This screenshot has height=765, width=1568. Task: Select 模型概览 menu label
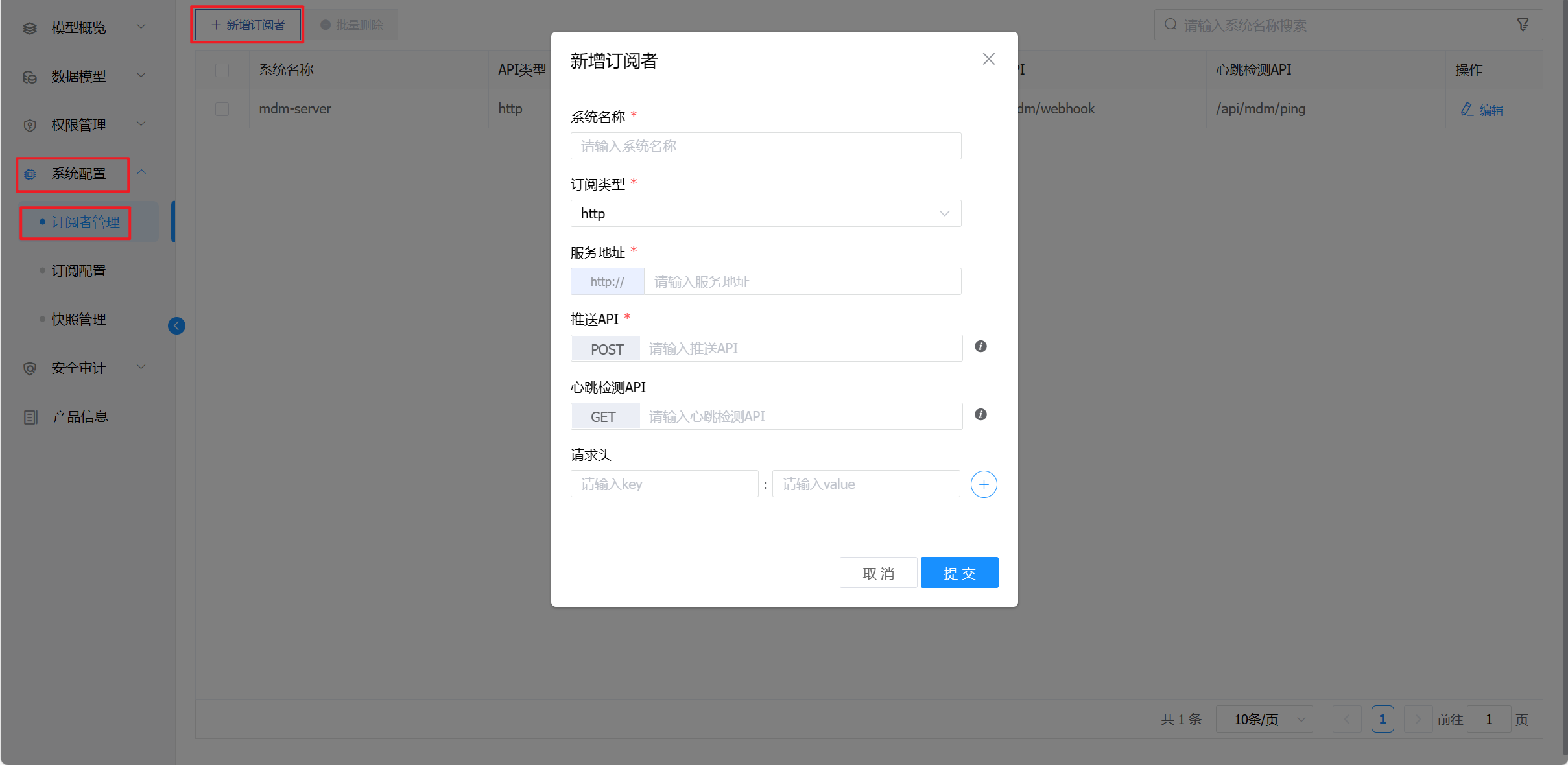[x=79, y=28]
